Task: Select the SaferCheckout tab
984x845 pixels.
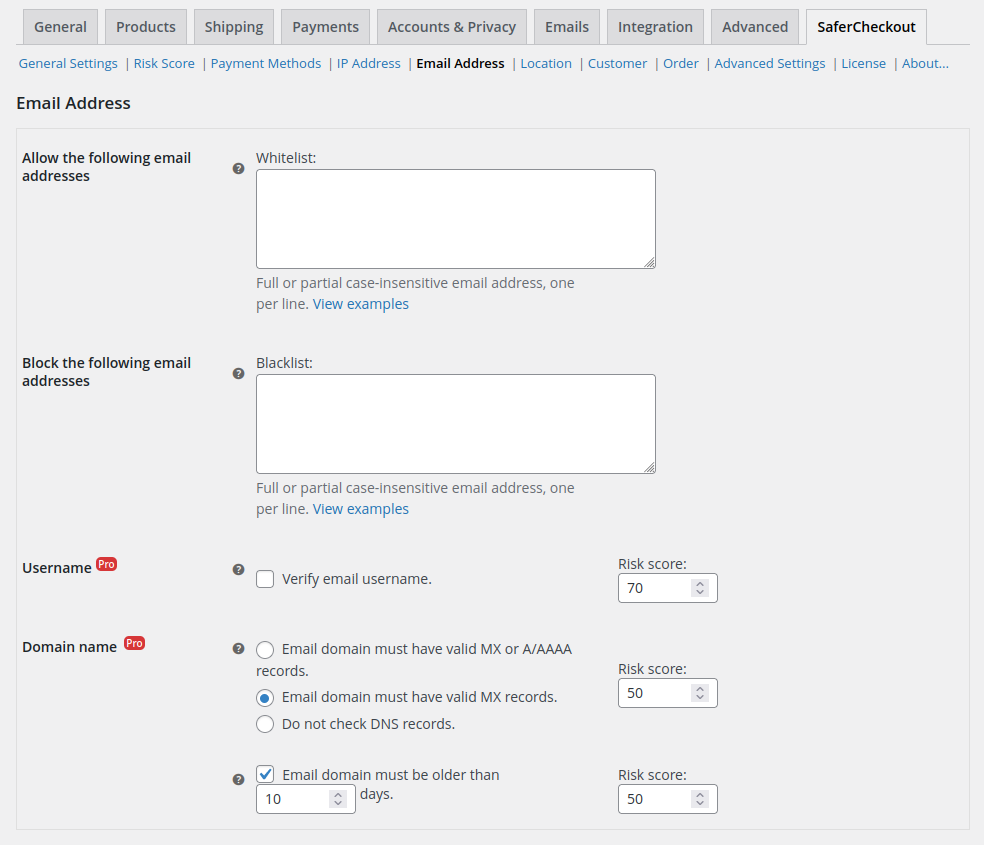Action: [866, 27]
